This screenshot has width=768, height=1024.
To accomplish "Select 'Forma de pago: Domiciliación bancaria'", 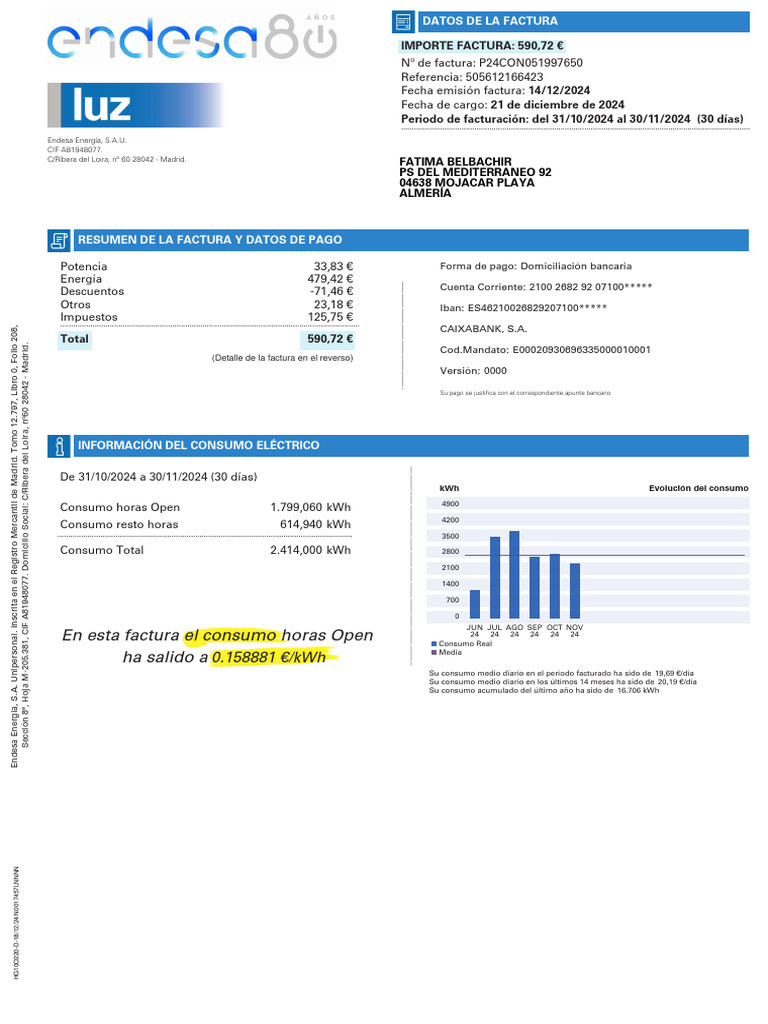I will [536, 266].
